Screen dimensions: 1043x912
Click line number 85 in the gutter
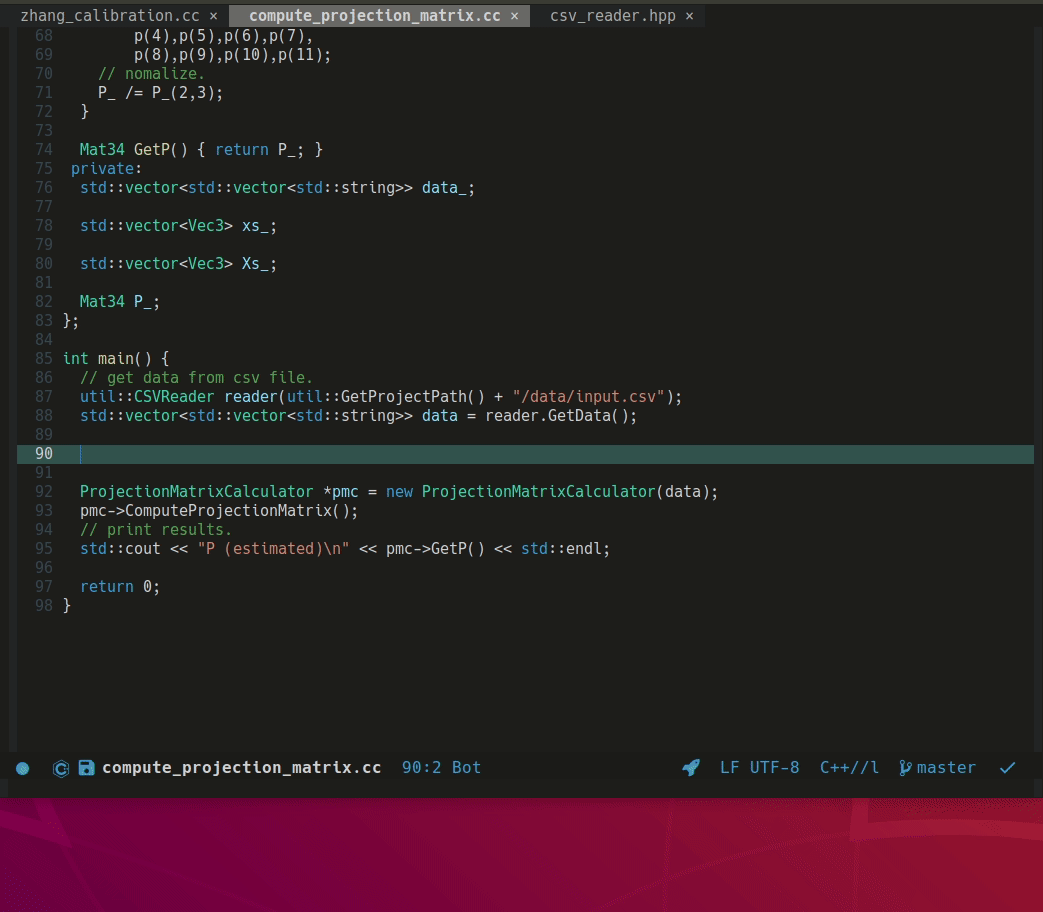coord(44,359)
